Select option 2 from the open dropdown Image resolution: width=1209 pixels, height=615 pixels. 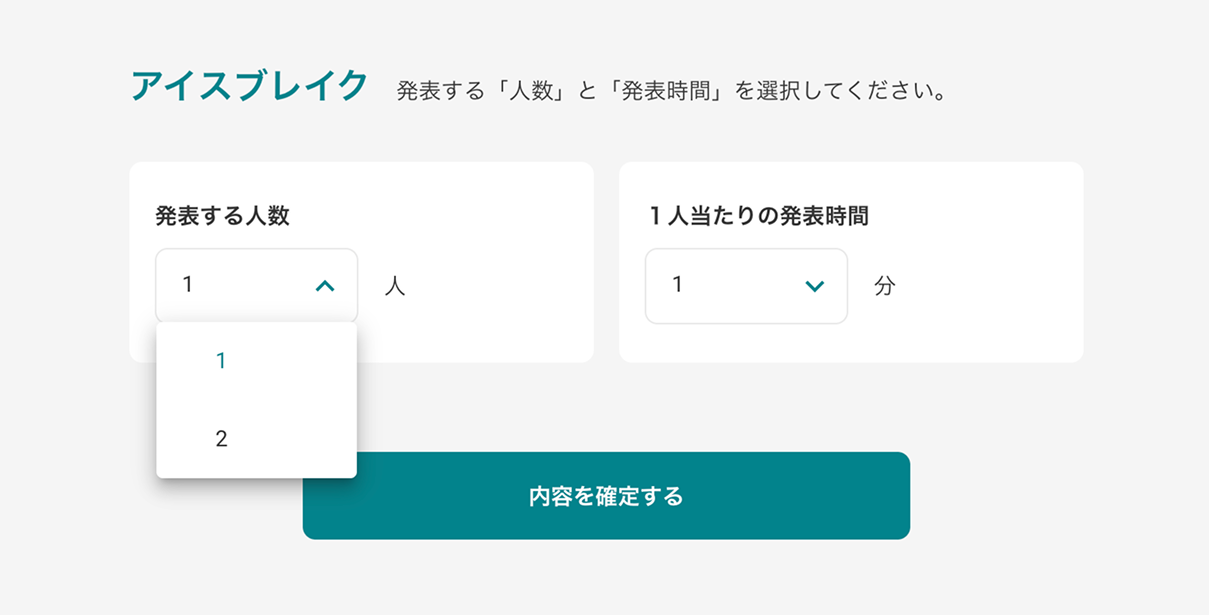(221, 437)
